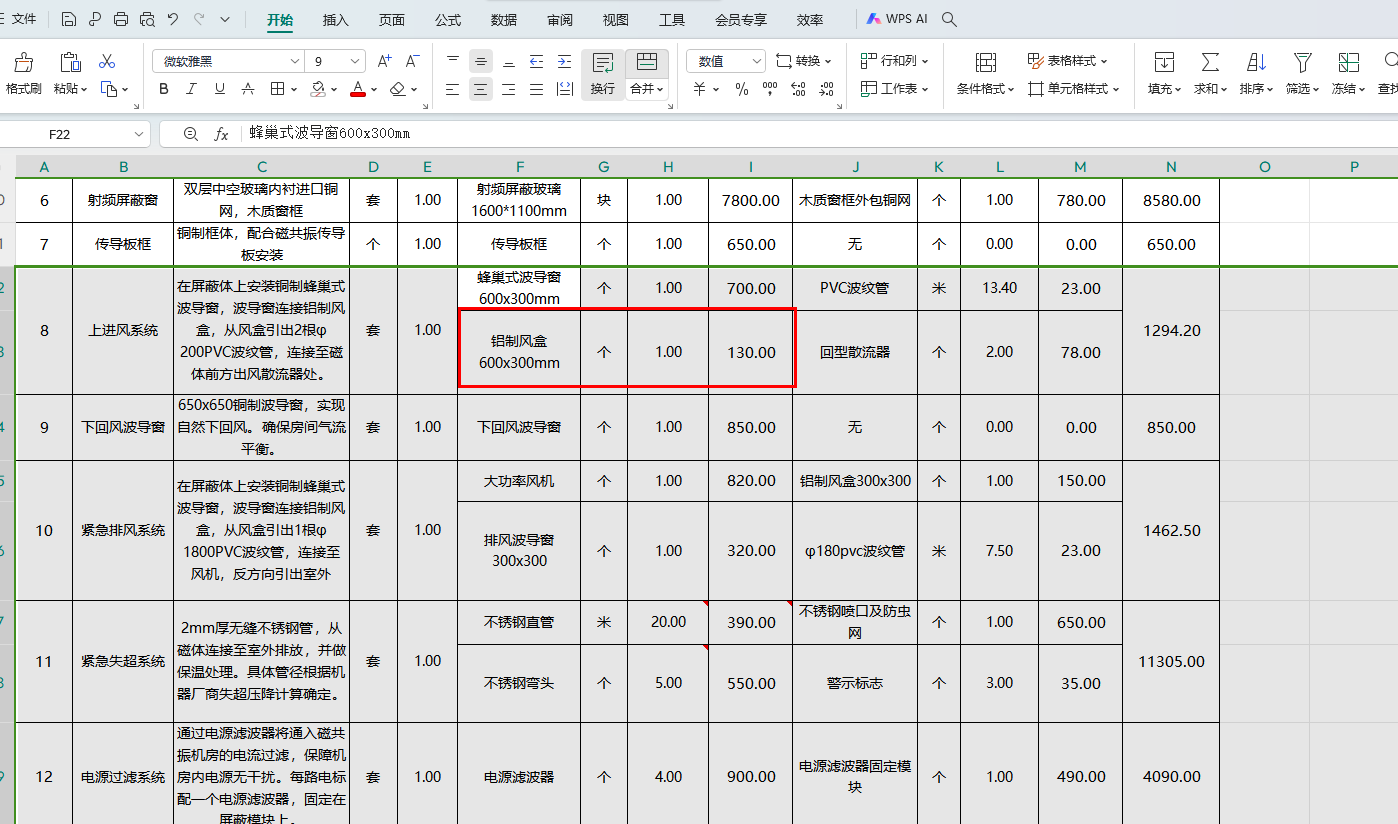Toggle bold formatting
Viewport: 1398px width, 824px height.
164,89
